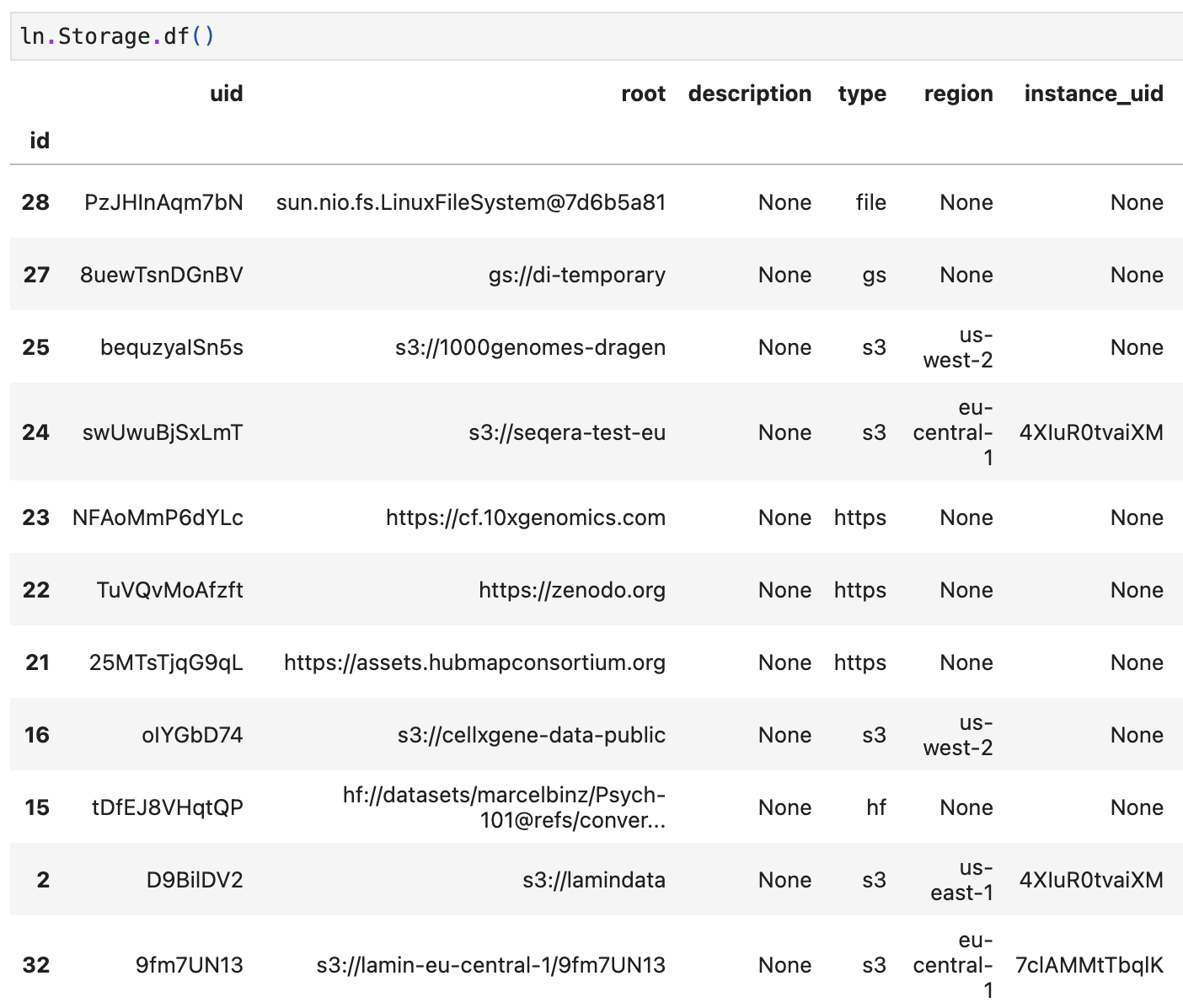
Task: Select the https://cf.10xgenomics.com root cell
Action: pos(525,517)
